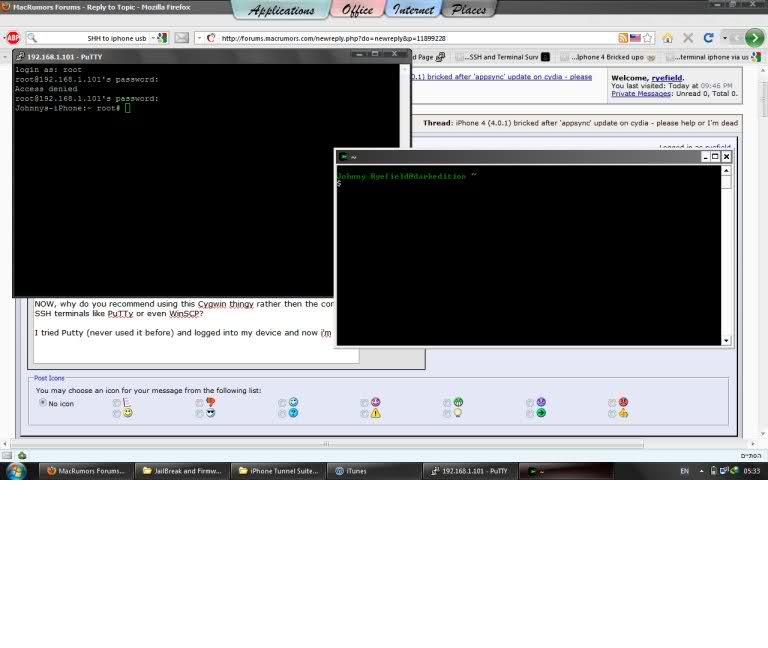Click the green status bar add-on icon
This screenshot has width=768, height=648.
click(22, 456)
